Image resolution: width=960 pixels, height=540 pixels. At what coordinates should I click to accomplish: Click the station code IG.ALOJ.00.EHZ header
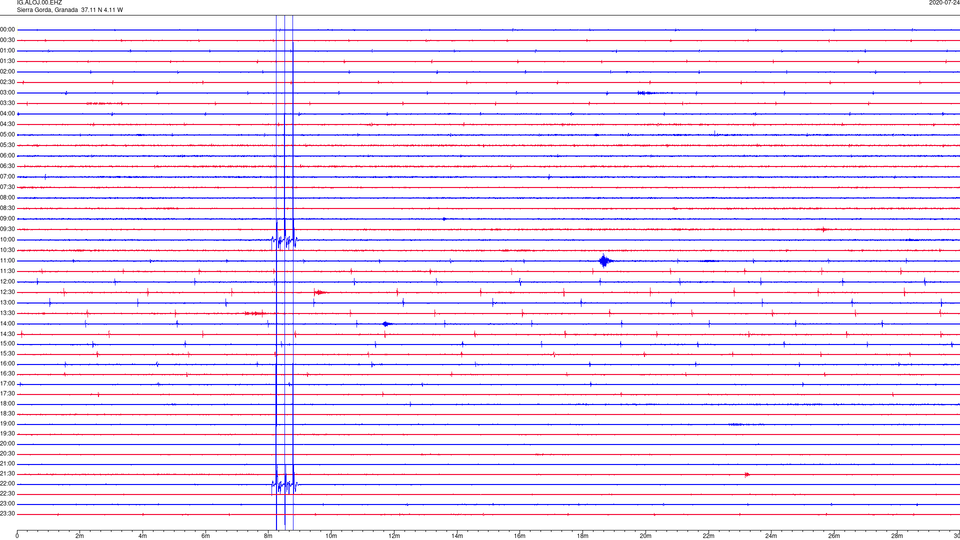pos(39,2)
